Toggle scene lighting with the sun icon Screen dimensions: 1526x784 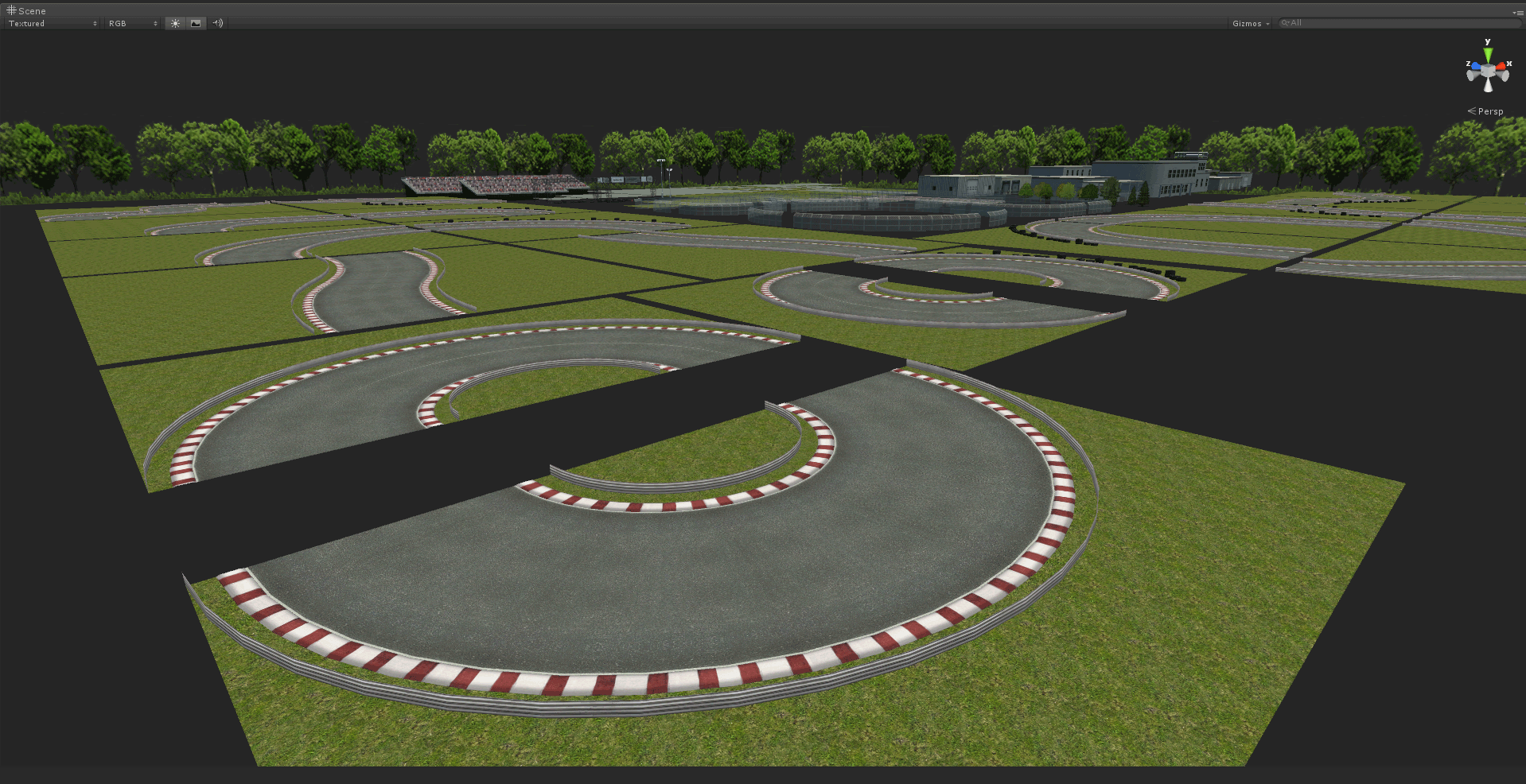174,23
